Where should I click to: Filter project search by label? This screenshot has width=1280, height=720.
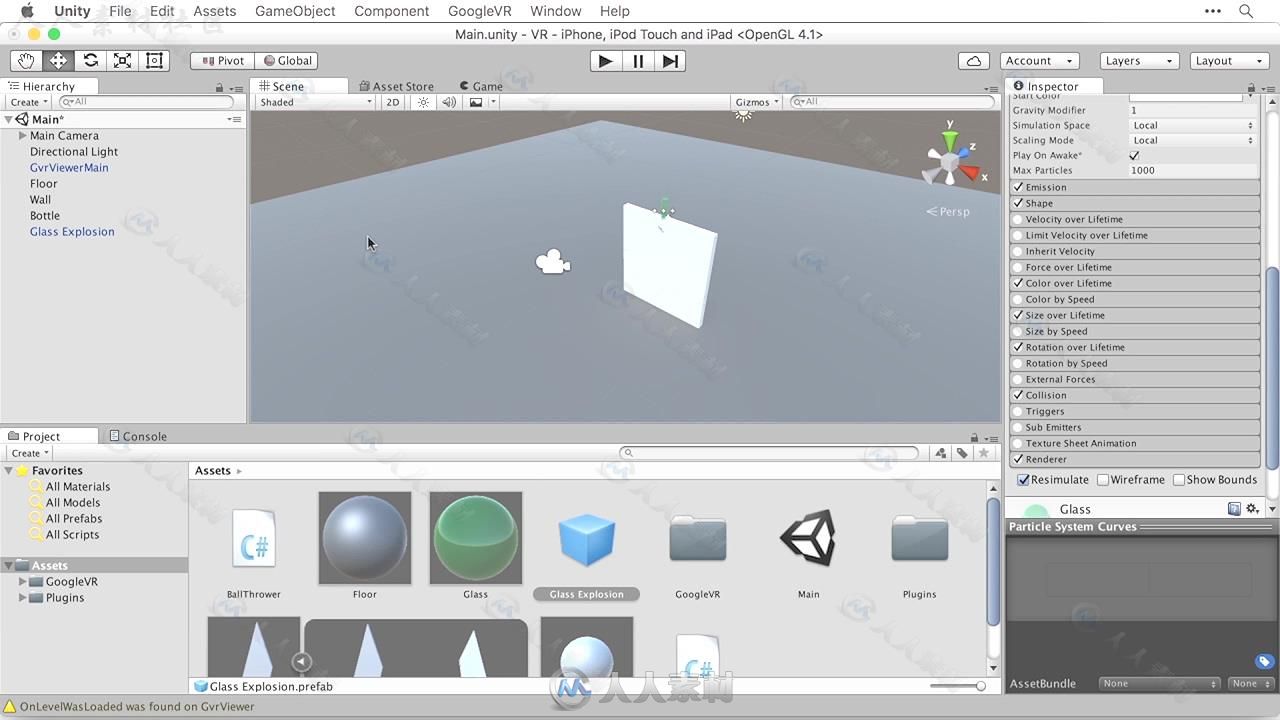[x=962, y=453]
